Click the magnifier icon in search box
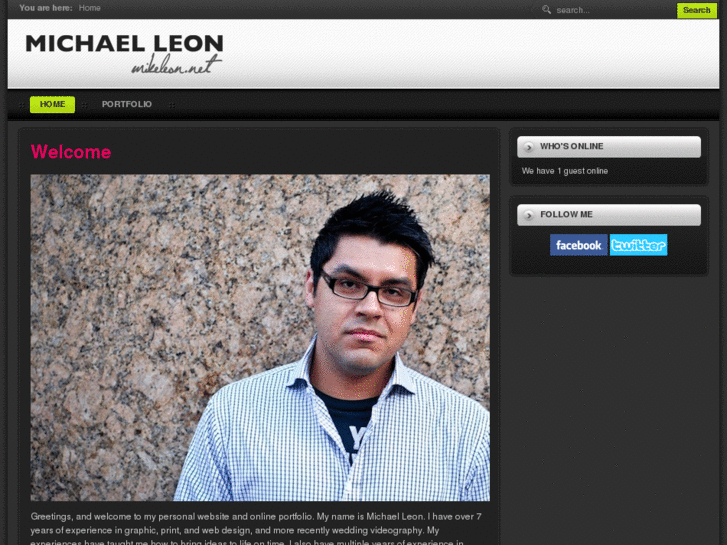Image resolution: width=727 pixels, height=545 pixels. [x=546, y=9]
